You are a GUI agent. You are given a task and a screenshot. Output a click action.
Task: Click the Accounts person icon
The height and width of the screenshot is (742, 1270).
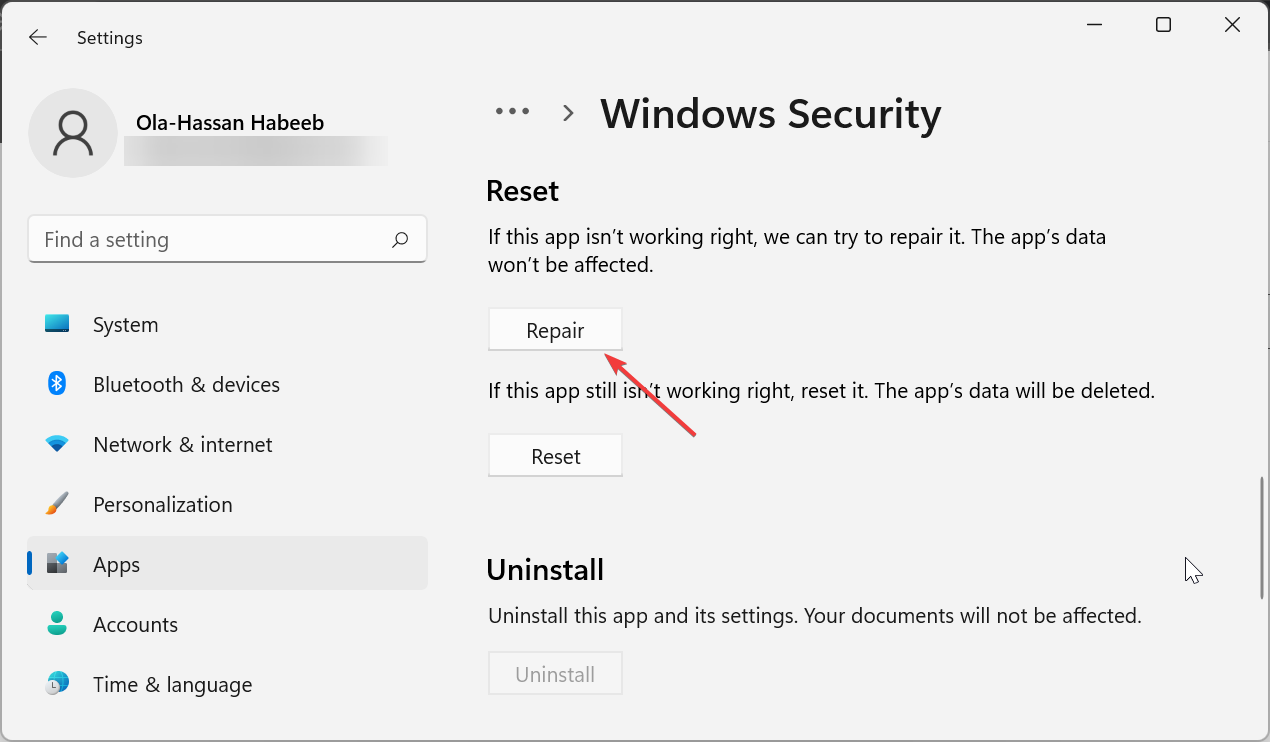(x=57, y=624)
